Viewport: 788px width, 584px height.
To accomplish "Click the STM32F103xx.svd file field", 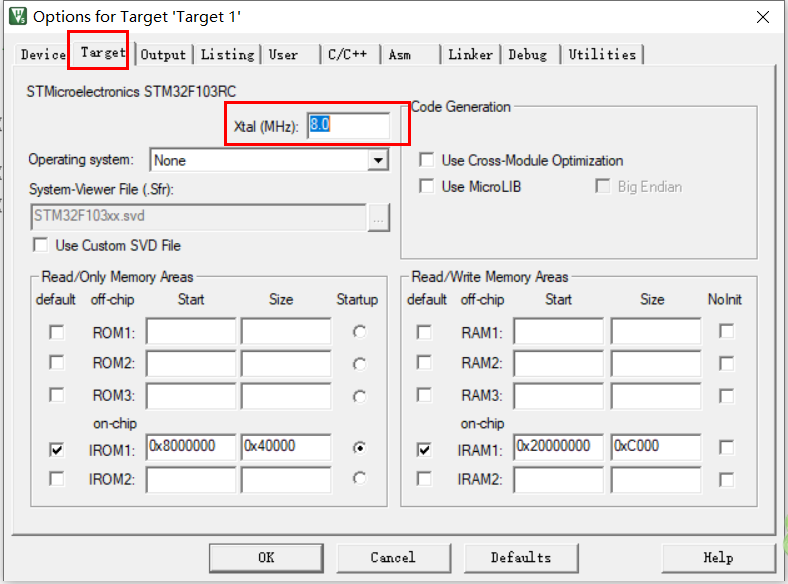I will tap(198, 217).
